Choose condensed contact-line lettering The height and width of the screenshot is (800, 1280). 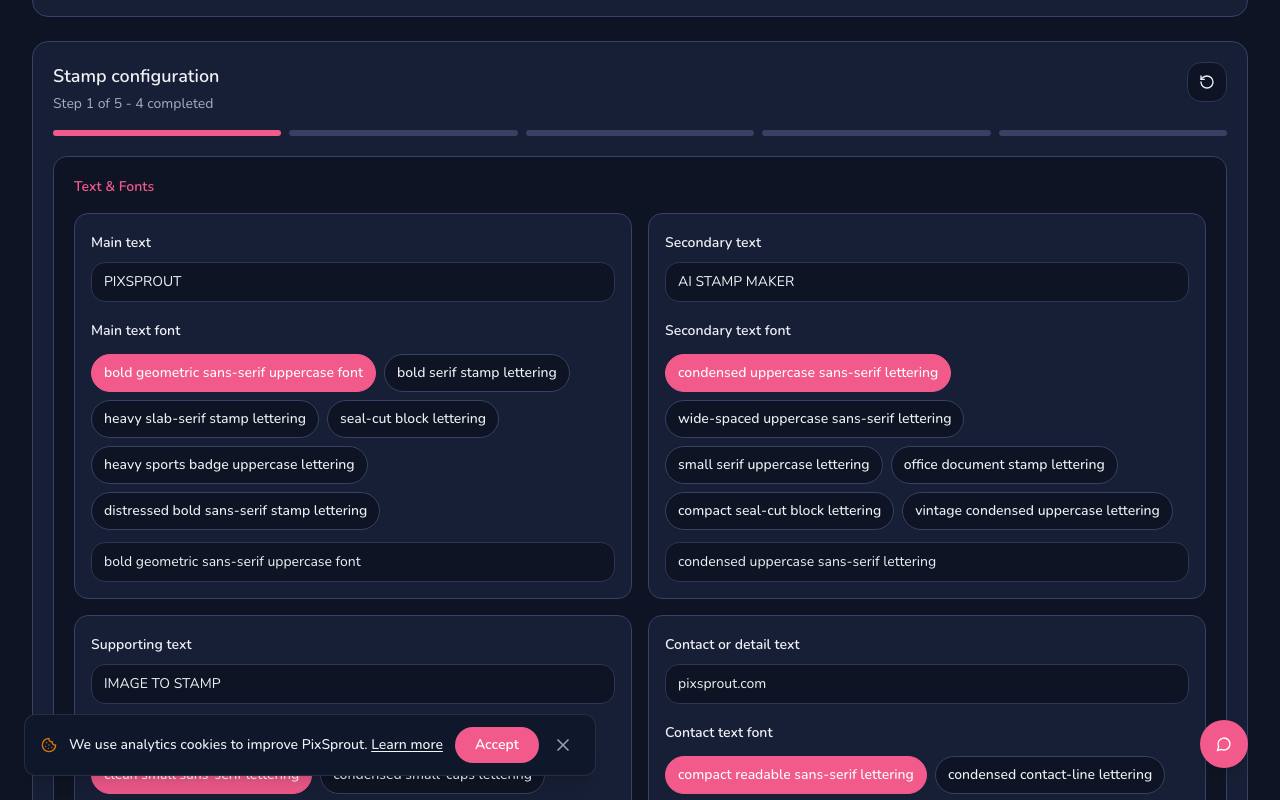point(1050,775)
